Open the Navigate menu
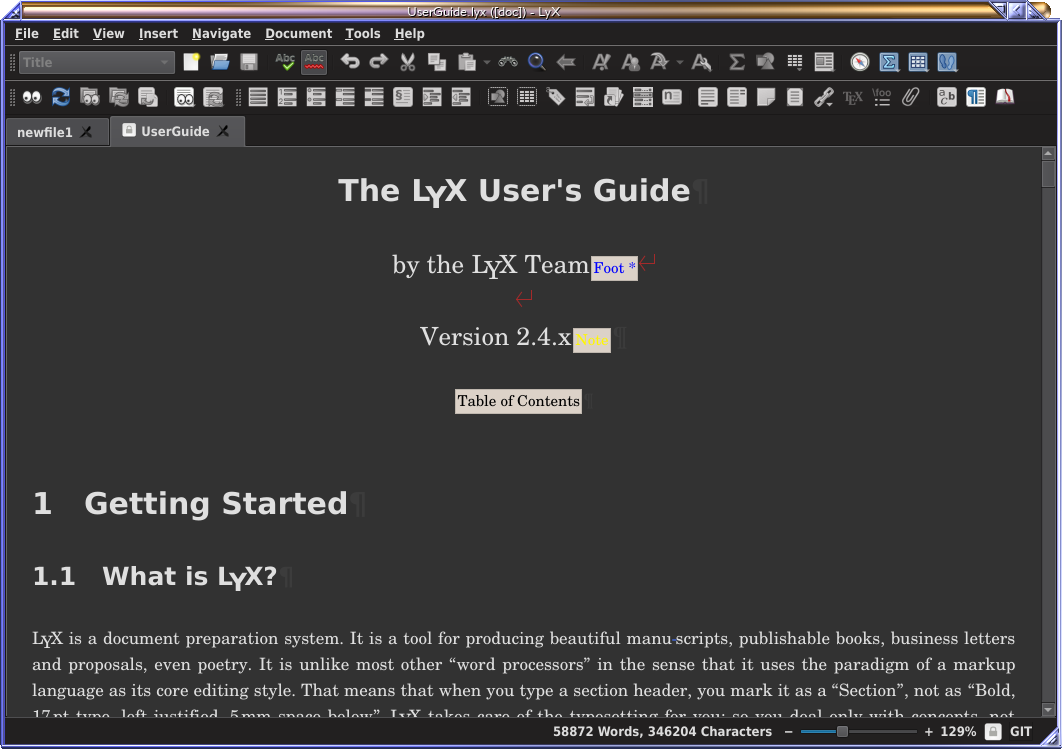Screen dimensions: 1062x749 click(x=221, y=34)
